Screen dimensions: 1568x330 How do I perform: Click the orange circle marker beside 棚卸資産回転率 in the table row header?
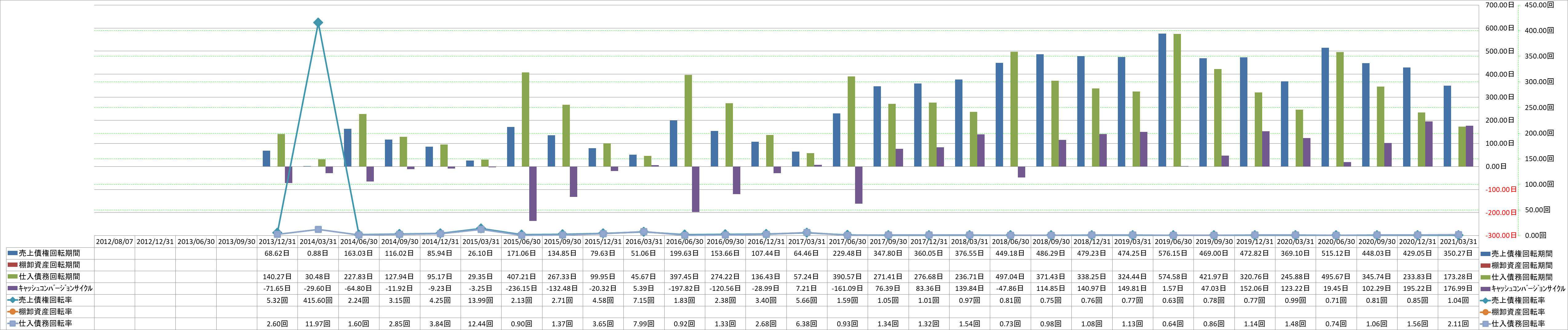(13, 312)
